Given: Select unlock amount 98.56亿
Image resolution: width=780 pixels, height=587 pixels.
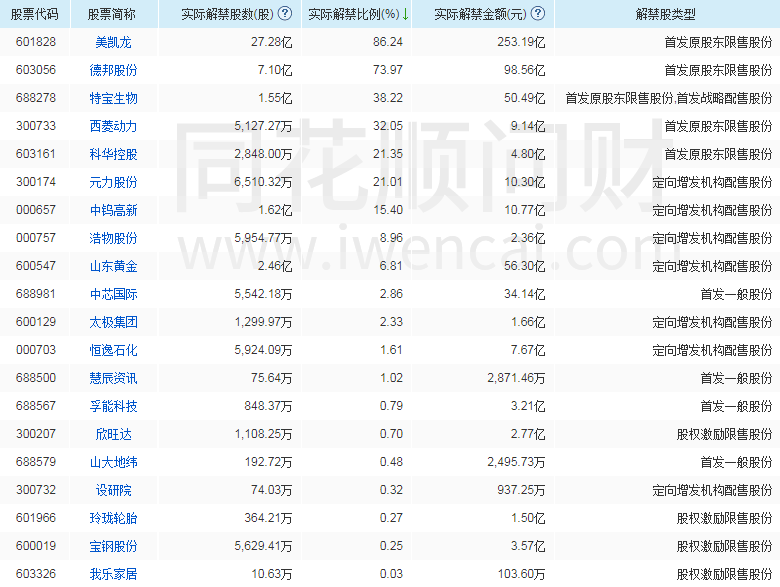Looking at the screenshot, I should point(524,70).
